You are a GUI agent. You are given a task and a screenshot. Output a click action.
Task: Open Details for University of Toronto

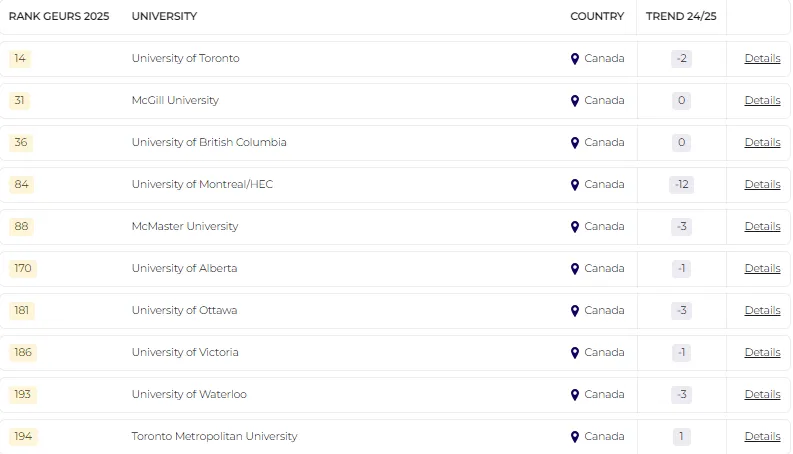point(762,58)
